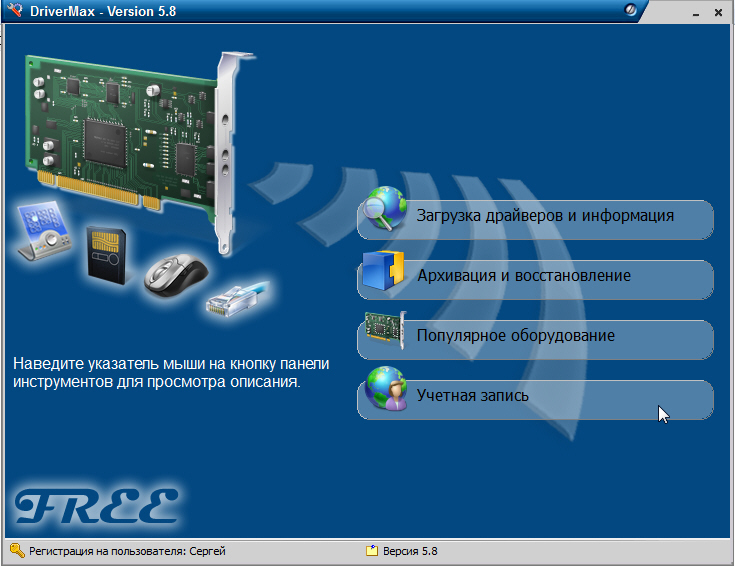
Task: Click the PCI card icon beside Популярное оборудование
Action: point(385,330)
